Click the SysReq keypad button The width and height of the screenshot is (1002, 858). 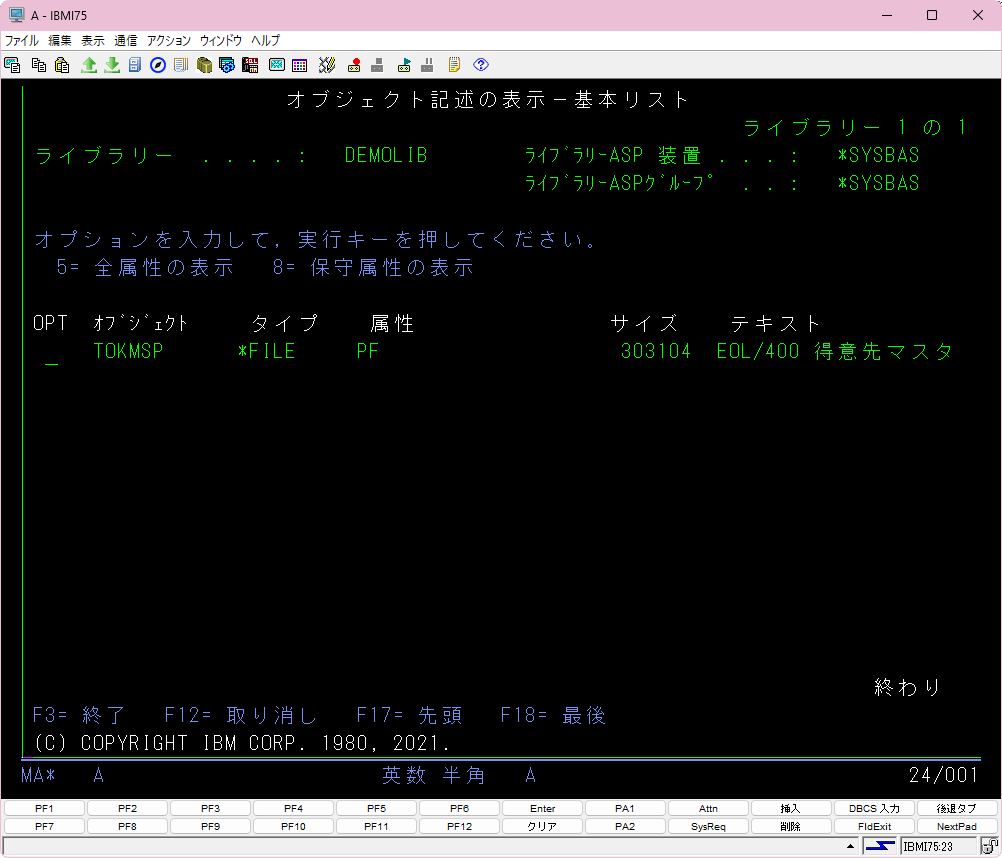click(x=708, y=826)
